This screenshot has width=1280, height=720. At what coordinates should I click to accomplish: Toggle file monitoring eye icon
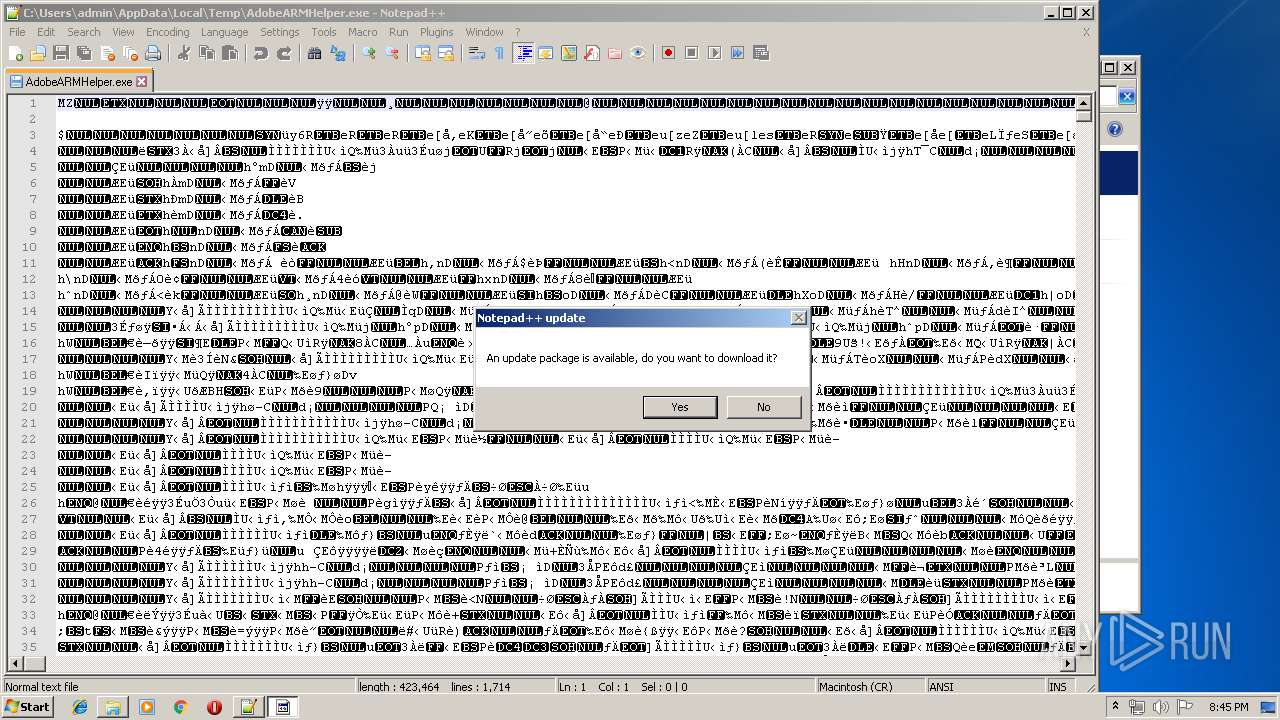click(637, 53)
